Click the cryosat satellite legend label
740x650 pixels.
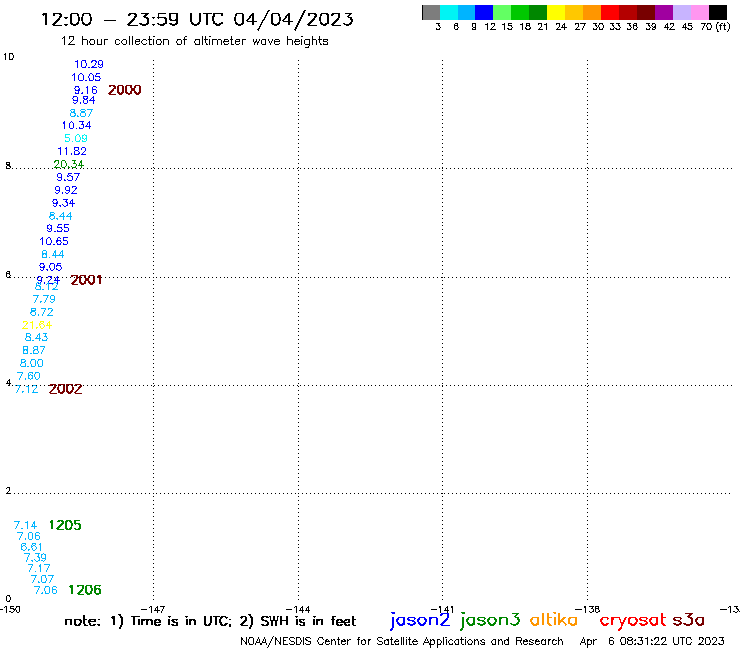(633, 620)
